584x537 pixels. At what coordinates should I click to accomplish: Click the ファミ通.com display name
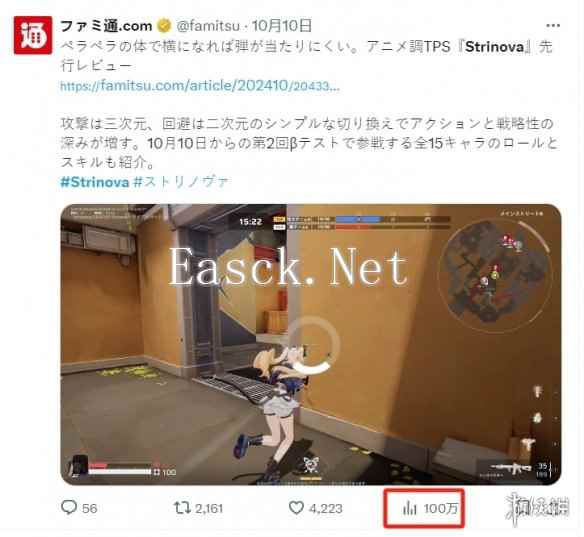tap(106, 26)
